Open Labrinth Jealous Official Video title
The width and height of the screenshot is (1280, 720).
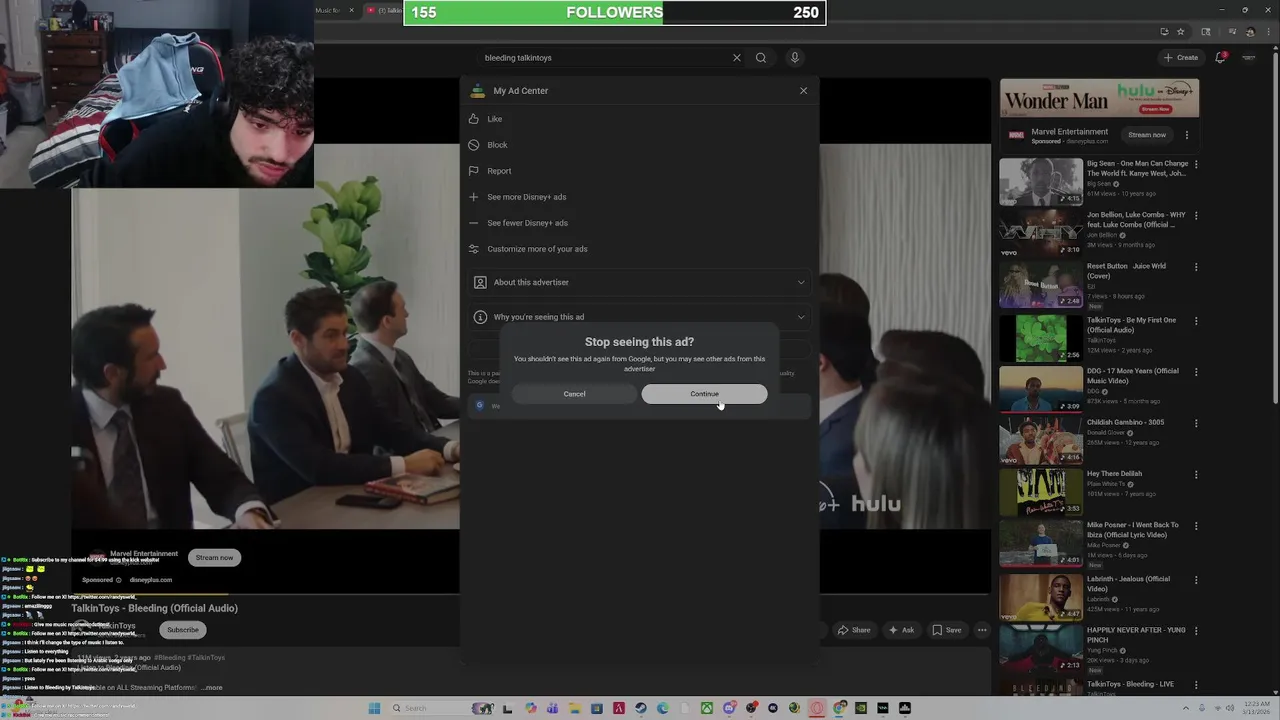(x=1129, y=583)
